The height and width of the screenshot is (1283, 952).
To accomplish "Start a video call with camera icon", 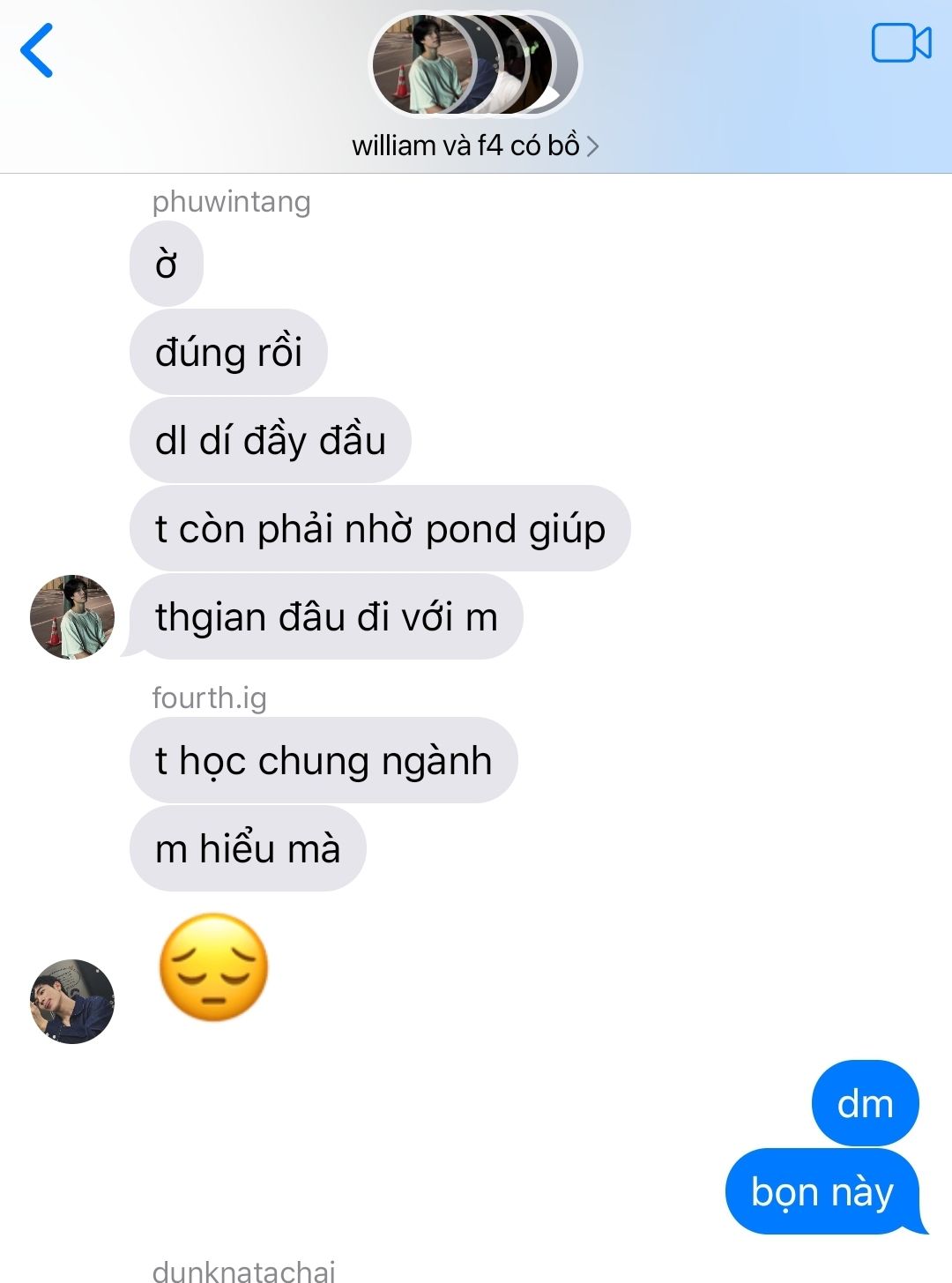I will pyautogui.click(x=901, y=43).
